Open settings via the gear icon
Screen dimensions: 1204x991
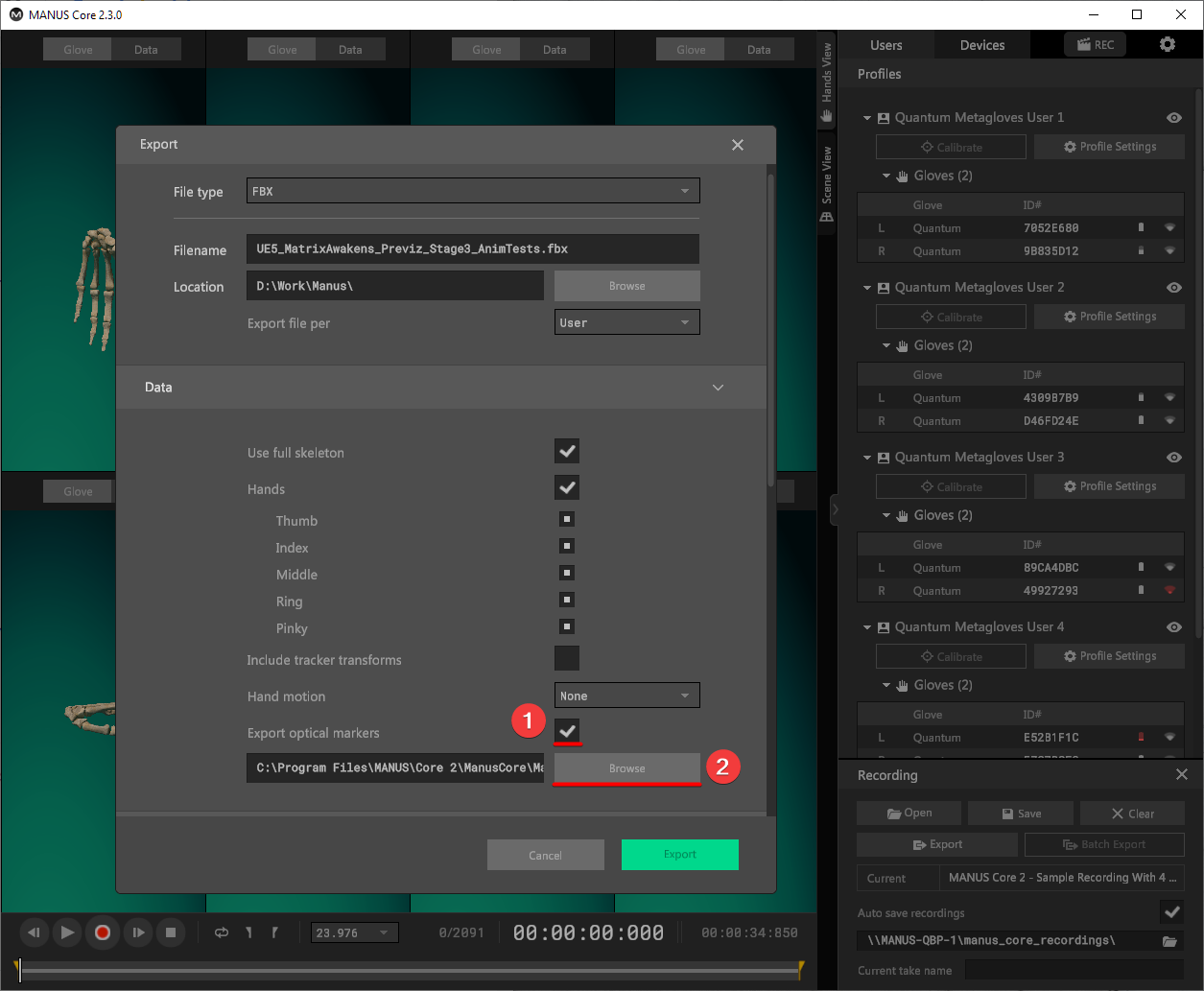[1167, 43]
